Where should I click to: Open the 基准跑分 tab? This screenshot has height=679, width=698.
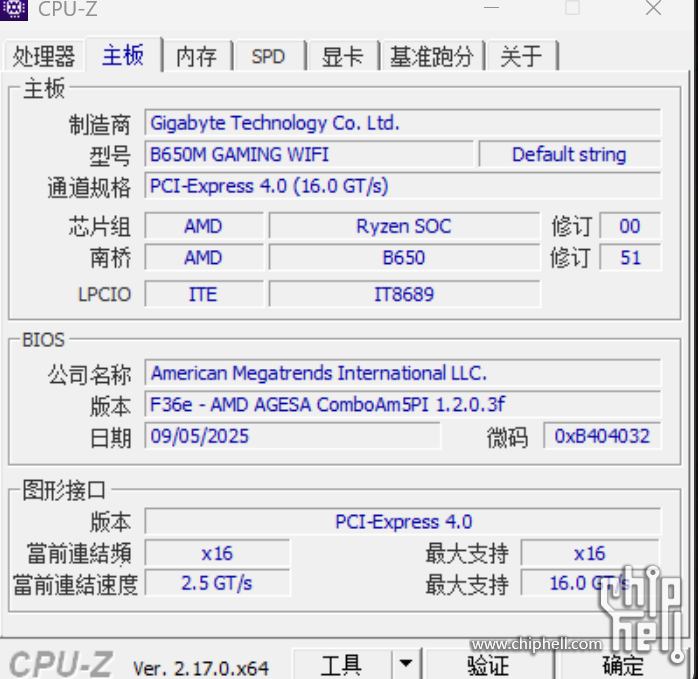click(432, 56)
